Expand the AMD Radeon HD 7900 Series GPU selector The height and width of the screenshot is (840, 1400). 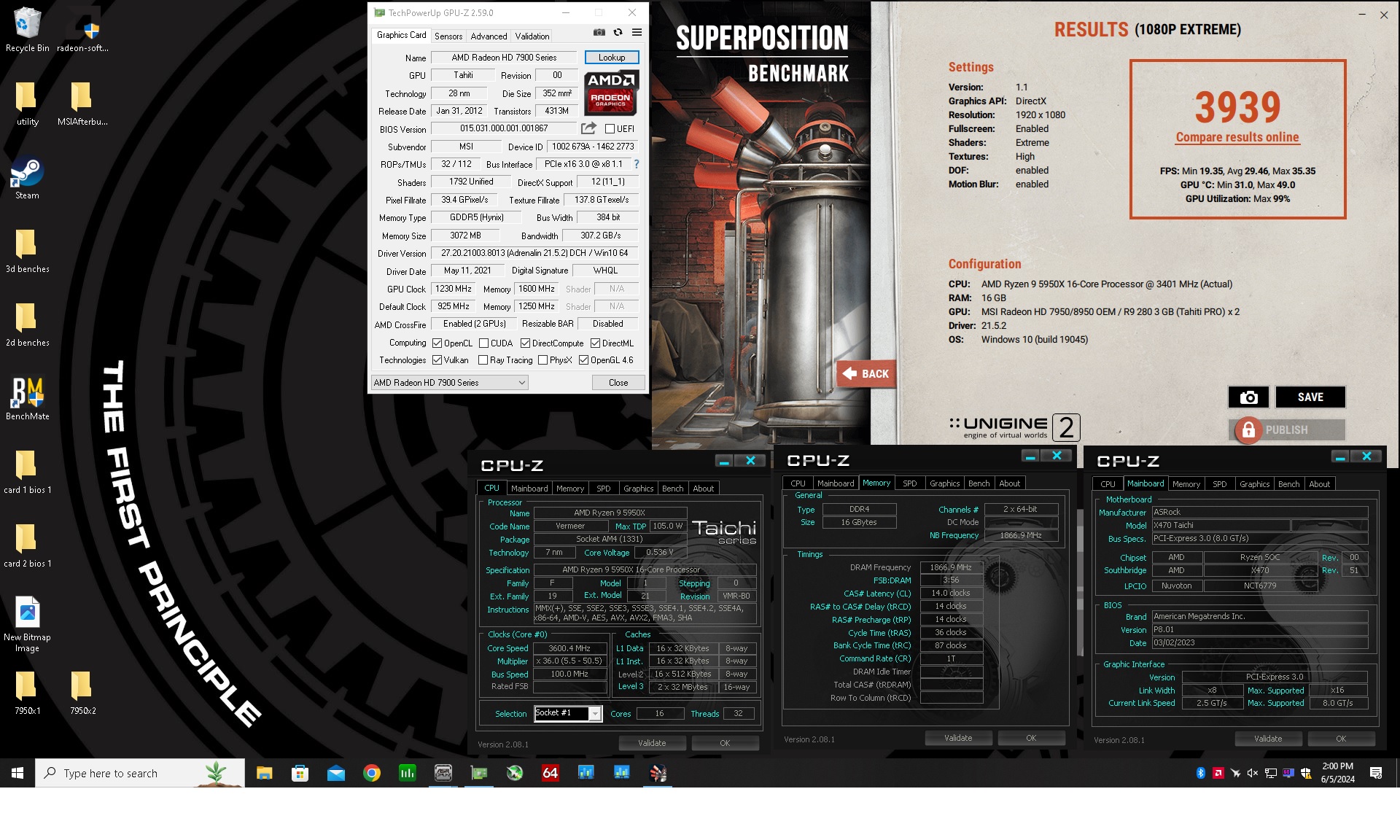(x=449, y=383)
